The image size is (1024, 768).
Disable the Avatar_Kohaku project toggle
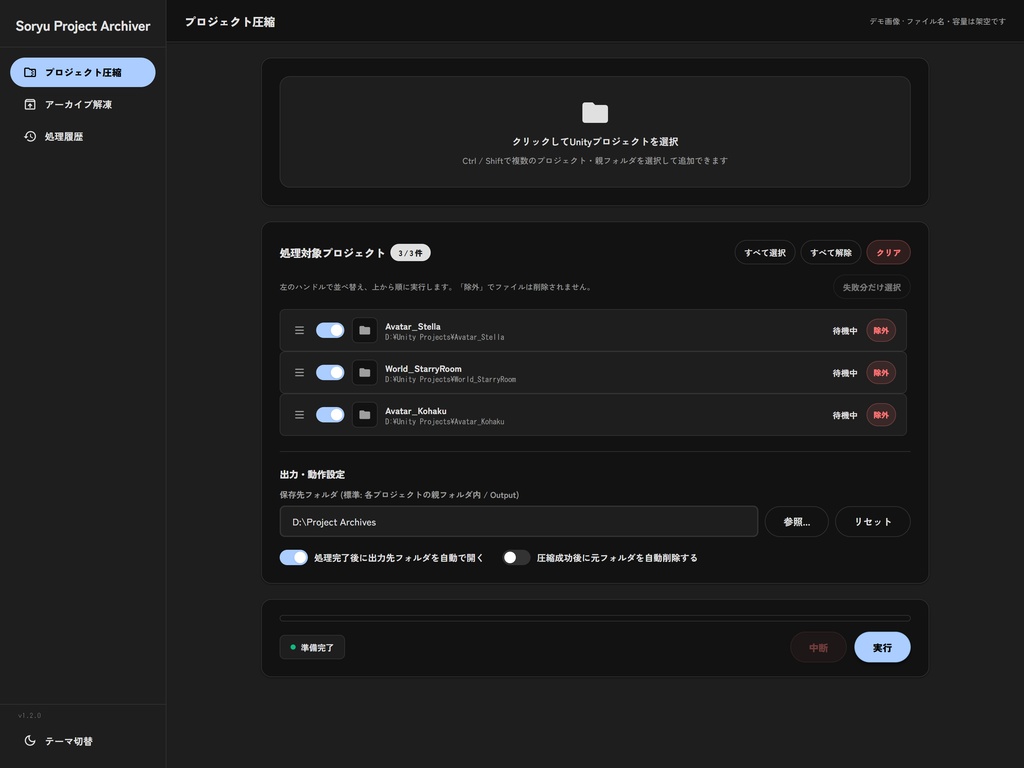click(330, 415)
